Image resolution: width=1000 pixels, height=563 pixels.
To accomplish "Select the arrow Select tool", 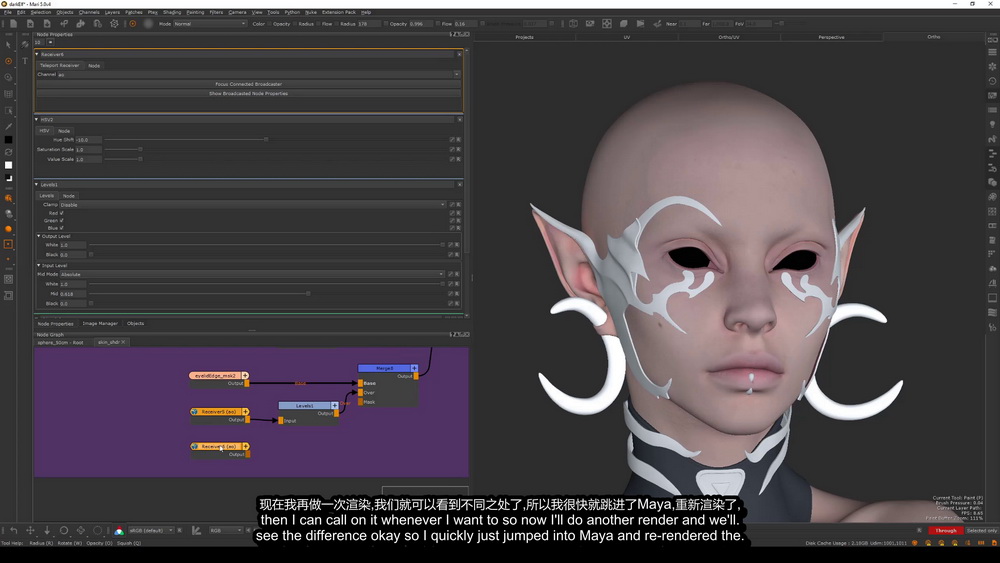I will (8, 45).
